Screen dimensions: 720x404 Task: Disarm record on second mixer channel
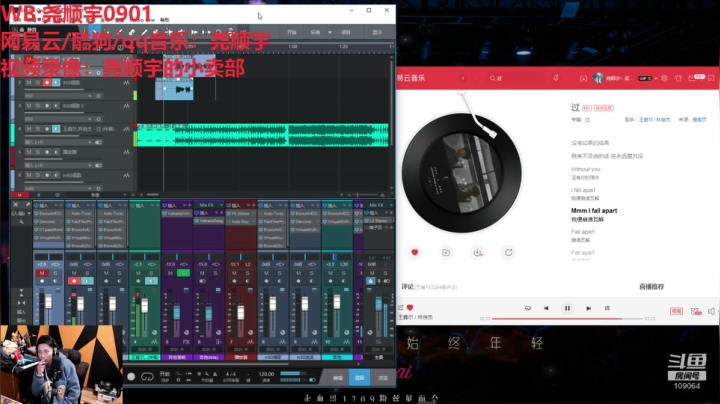click(74, 281)
